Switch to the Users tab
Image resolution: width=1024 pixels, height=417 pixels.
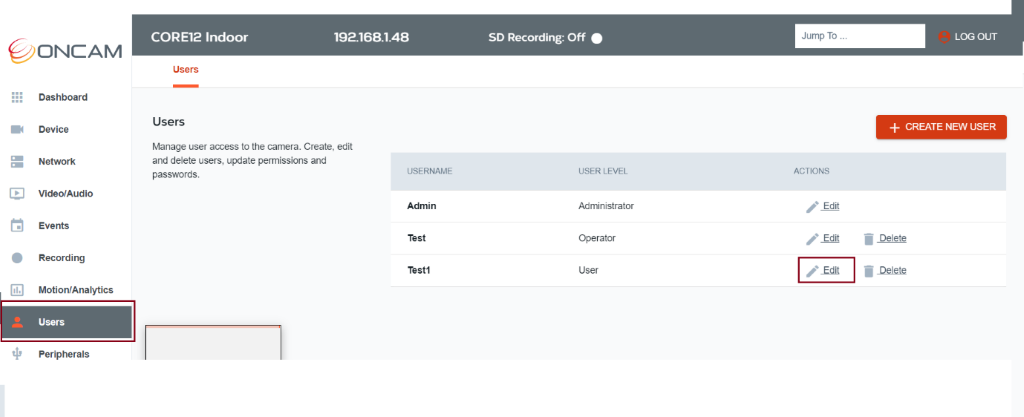[185, 69]
